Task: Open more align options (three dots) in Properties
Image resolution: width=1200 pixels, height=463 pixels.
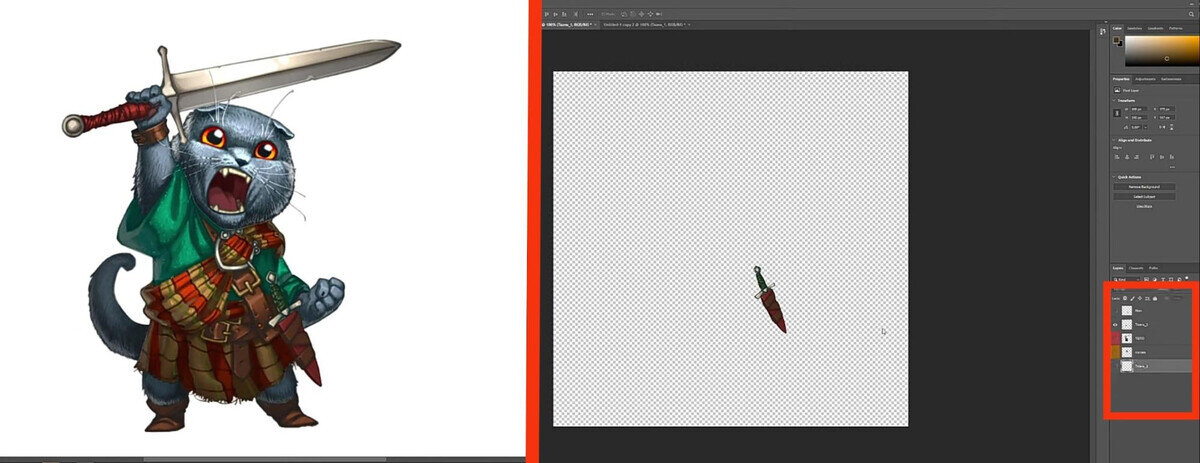Action: pos(1172,167)
